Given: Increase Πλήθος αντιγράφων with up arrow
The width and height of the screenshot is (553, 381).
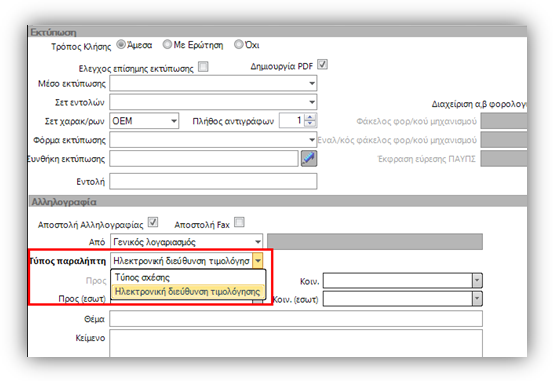Looking at the screenshot, I should (x=310, y=117).
